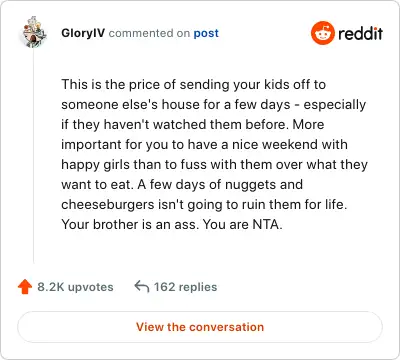Click the words "You are NTA."
Viewport: 400px width, 360px height.
pos(243,224)
